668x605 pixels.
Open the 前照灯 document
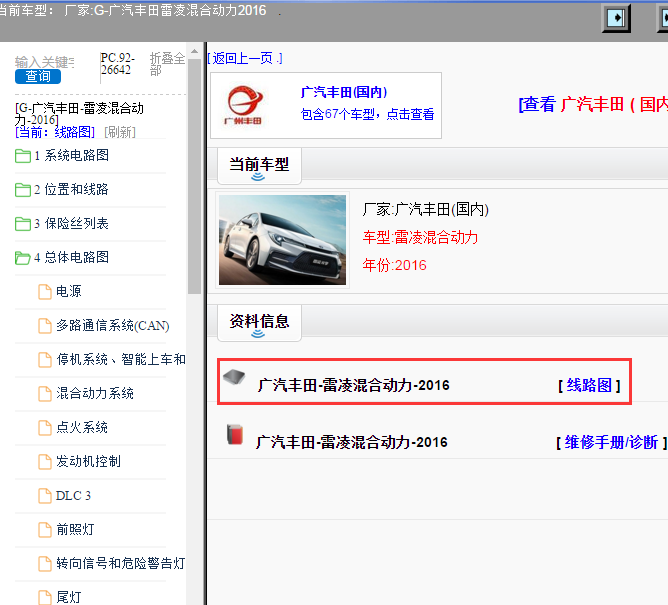click(x=75, y=530)
